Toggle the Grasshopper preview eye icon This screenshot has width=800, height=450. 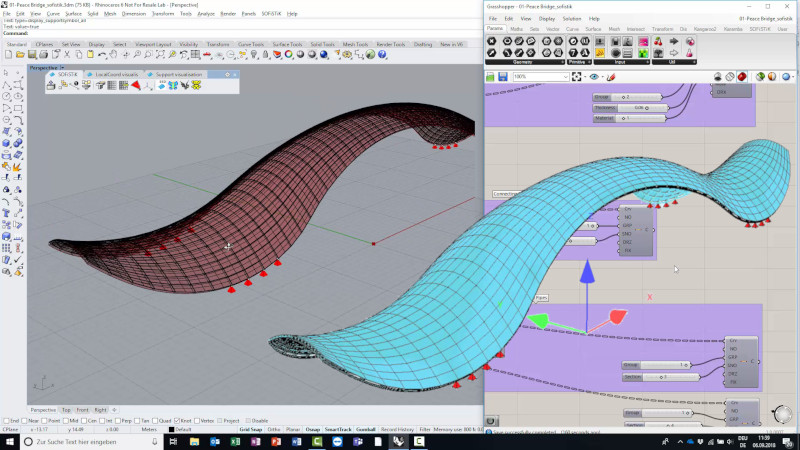coord(594,76)
